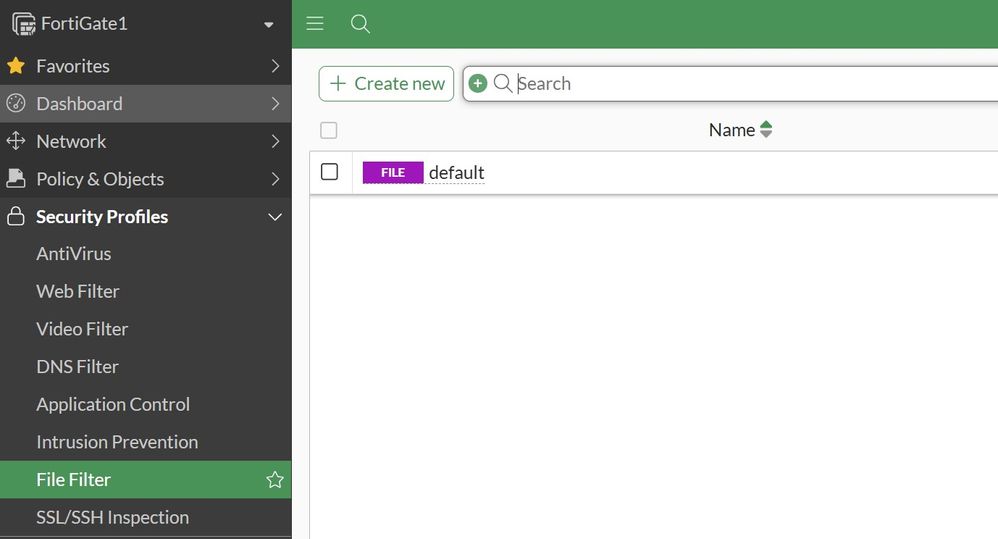Click the Policy & Objects icon
Viewport: 998px width, 539px height.
(15, 179)
